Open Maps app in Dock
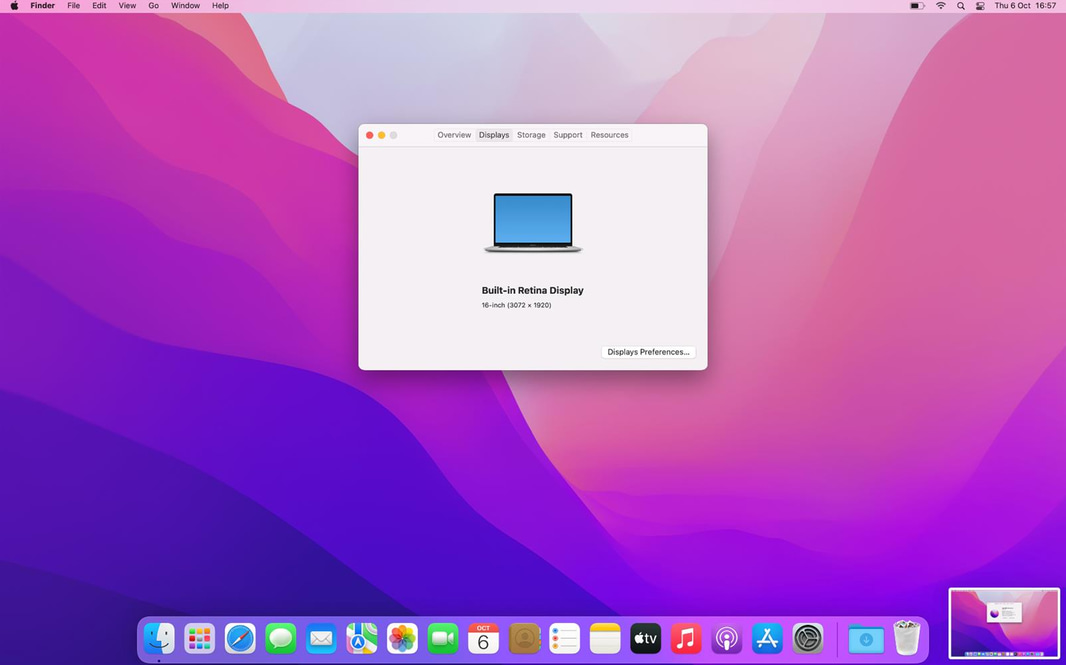This screenshot has width=1066, height=665. click(362, 638)
